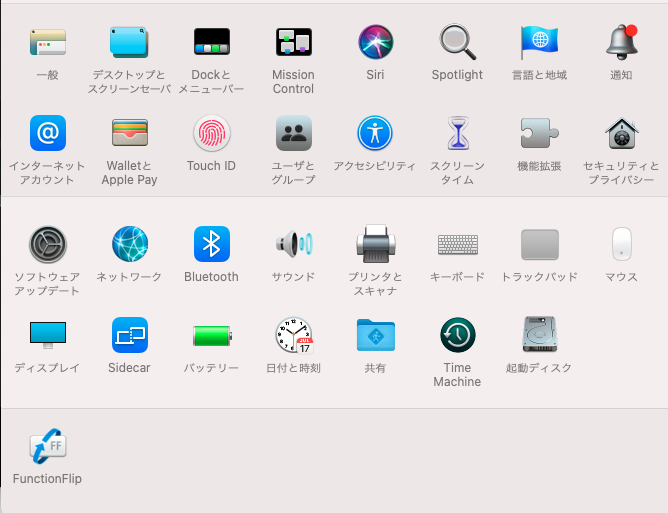The width and height of the screenshot is (668, 513).
Task: Open アクセシビリティ preferences
Action: click(x=375, y=133)
